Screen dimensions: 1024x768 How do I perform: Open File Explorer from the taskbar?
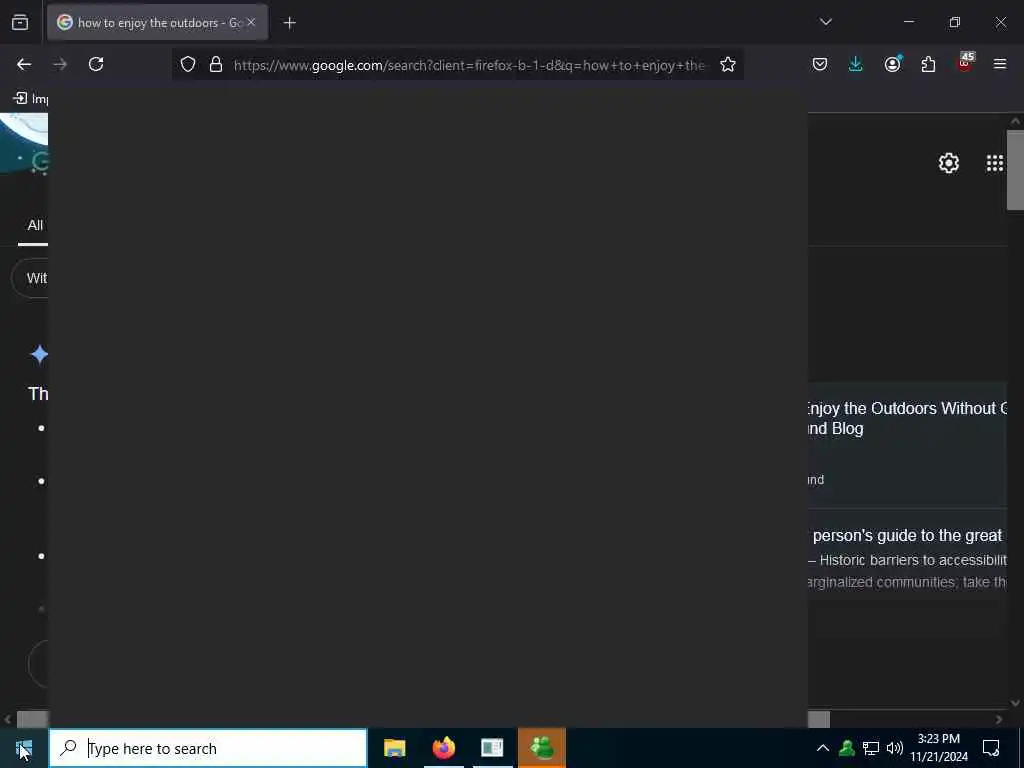pos(394,748)
